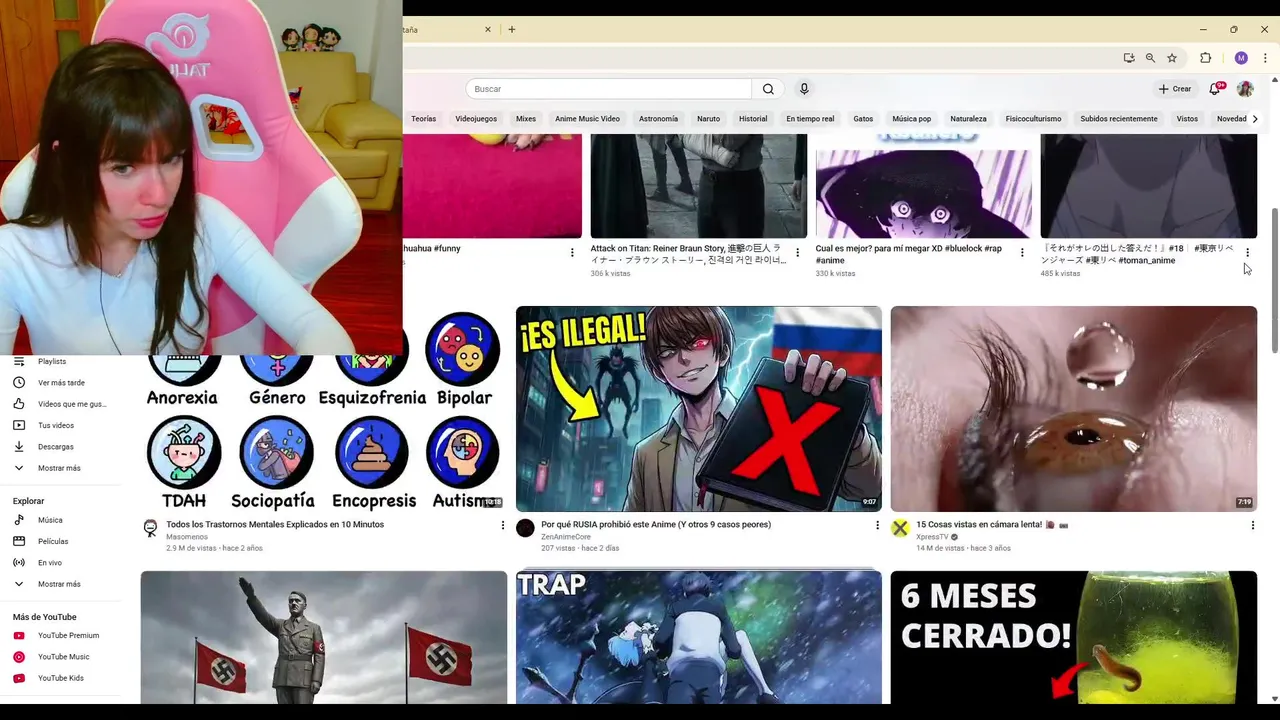Select the Anime Music Video chip
The width and height of the screenshot is (1280, 720).
(587, 119)
